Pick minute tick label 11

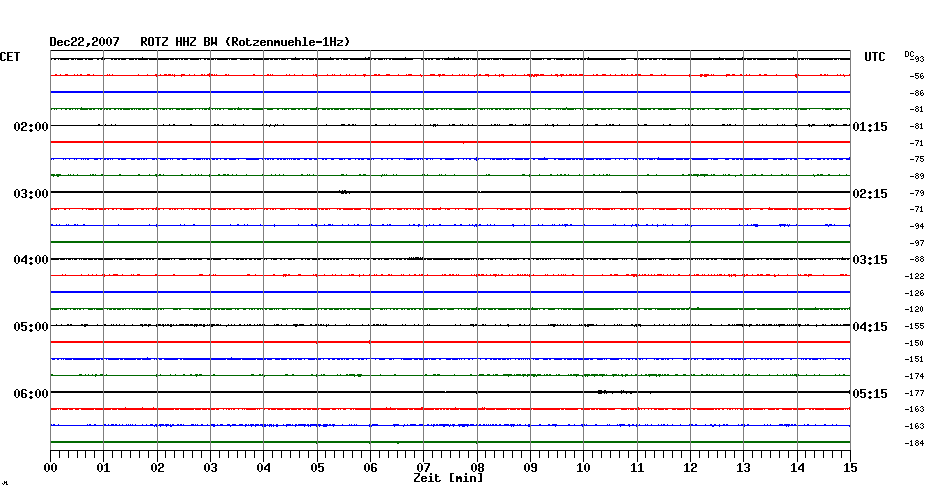click(637, 468)
